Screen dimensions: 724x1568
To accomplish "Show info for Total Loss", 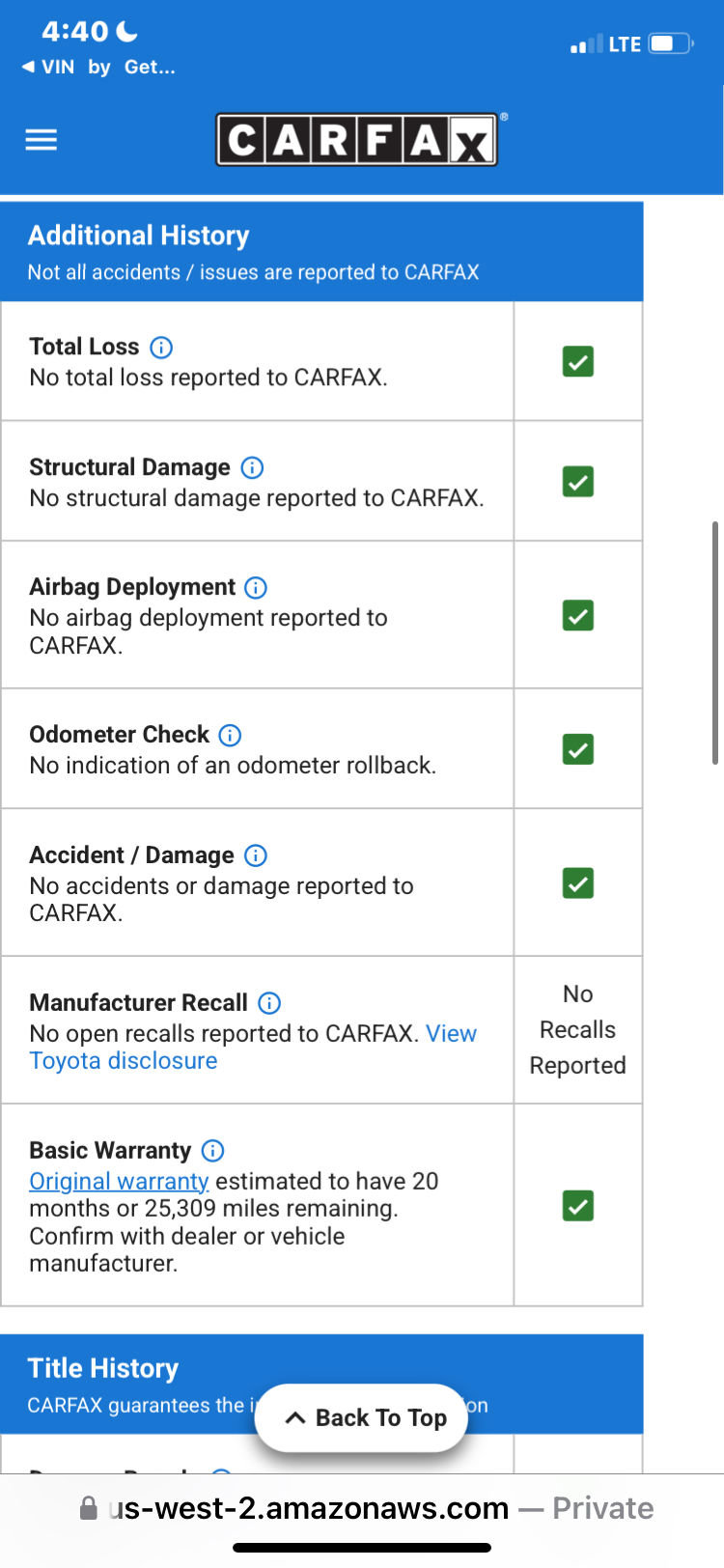I will click(162, 347).
